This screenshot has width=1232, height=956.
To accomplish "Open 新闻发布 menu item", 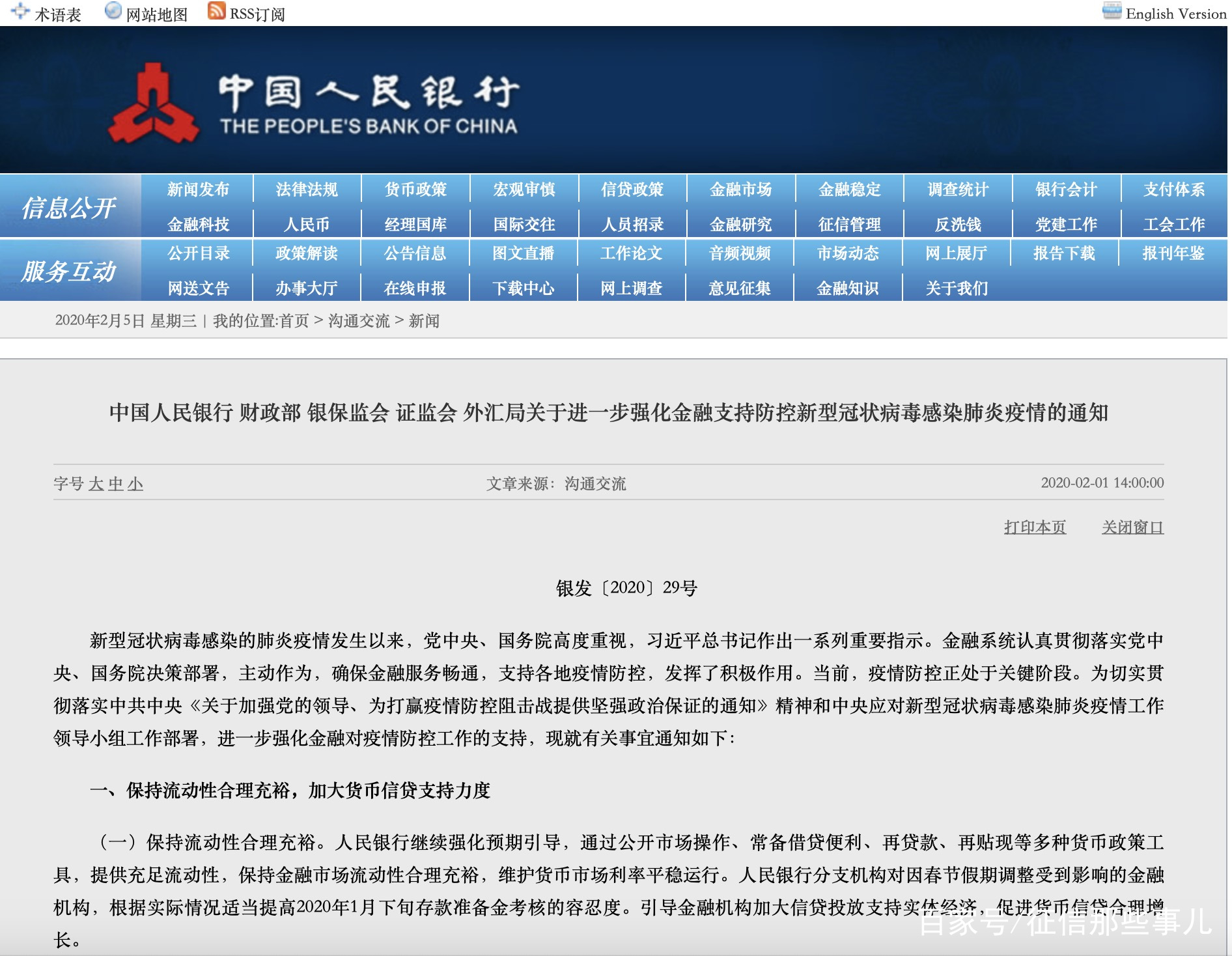I will point(198,190).
